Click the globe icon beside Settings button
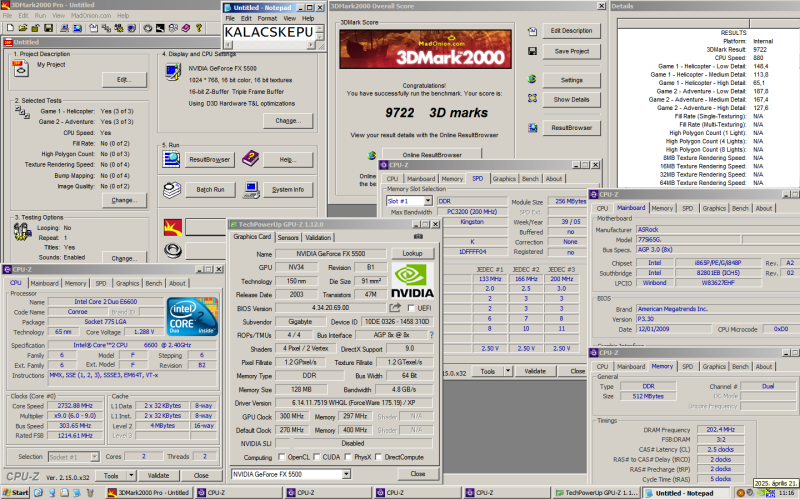 pos(532,79)
